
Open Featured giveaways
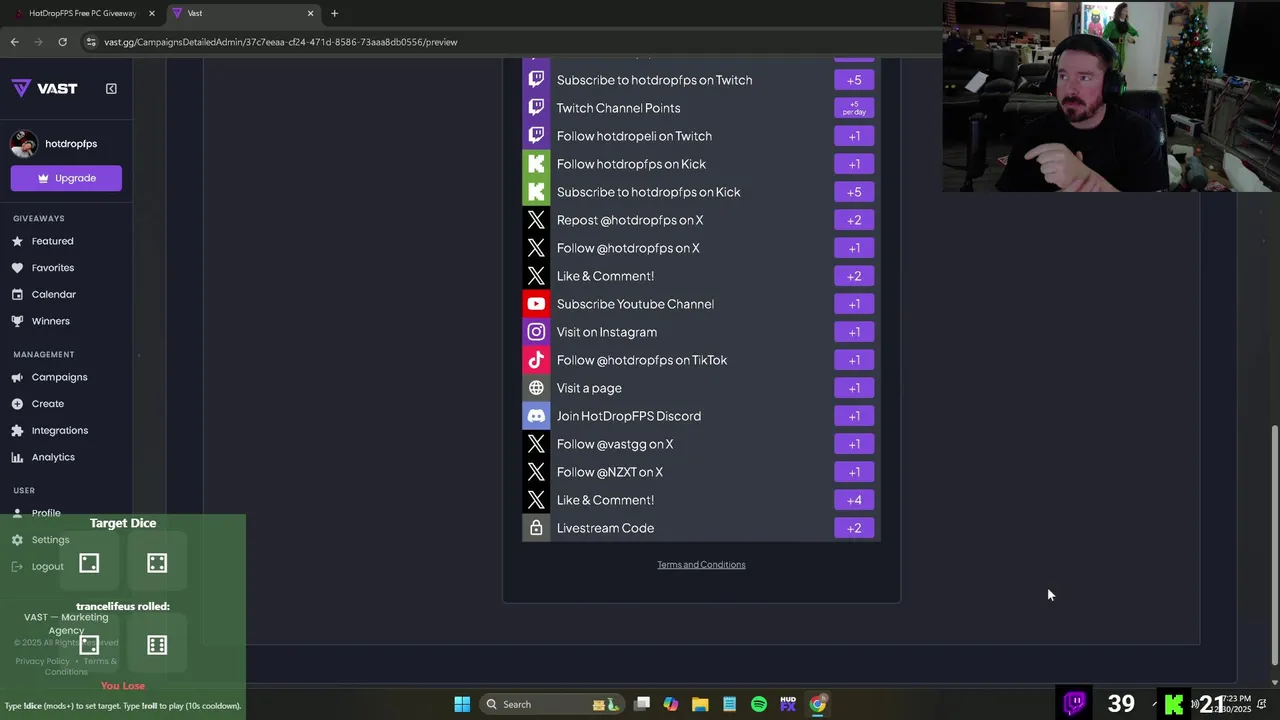[52, 241]
